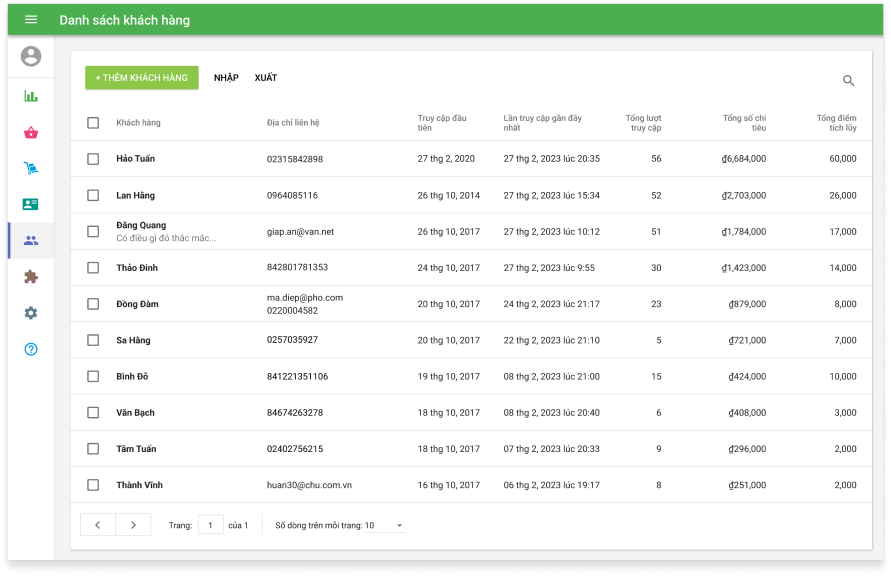Click the user account avatar icon
This screenshot has width=891, height=576.
point(31,57)
